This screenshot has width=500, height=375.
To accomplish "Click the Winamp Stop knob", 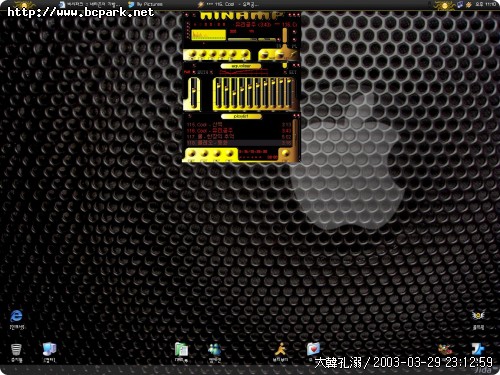I will pos(223,54).
